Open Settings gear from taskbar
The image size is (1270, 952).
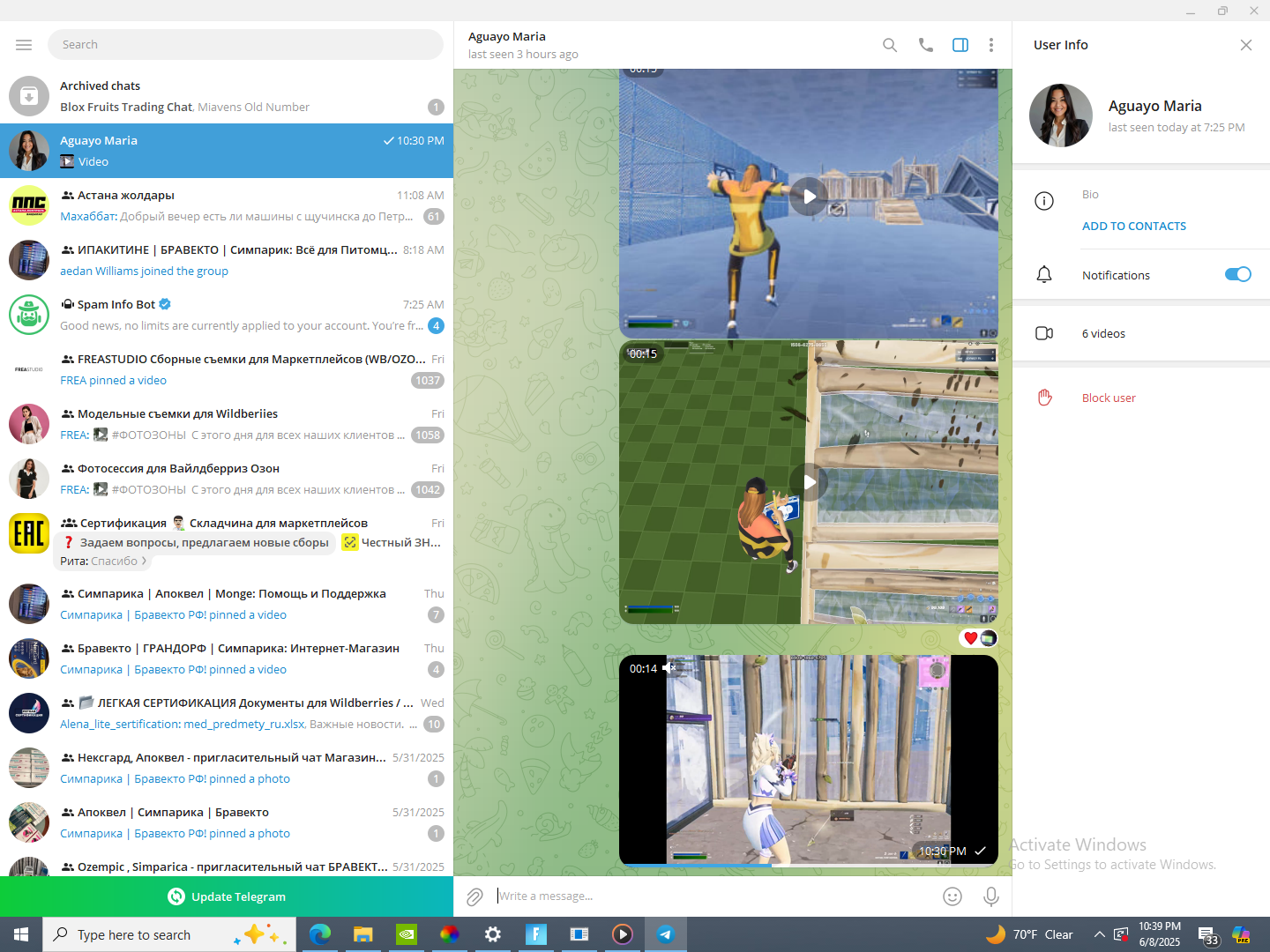click(493, 934)
